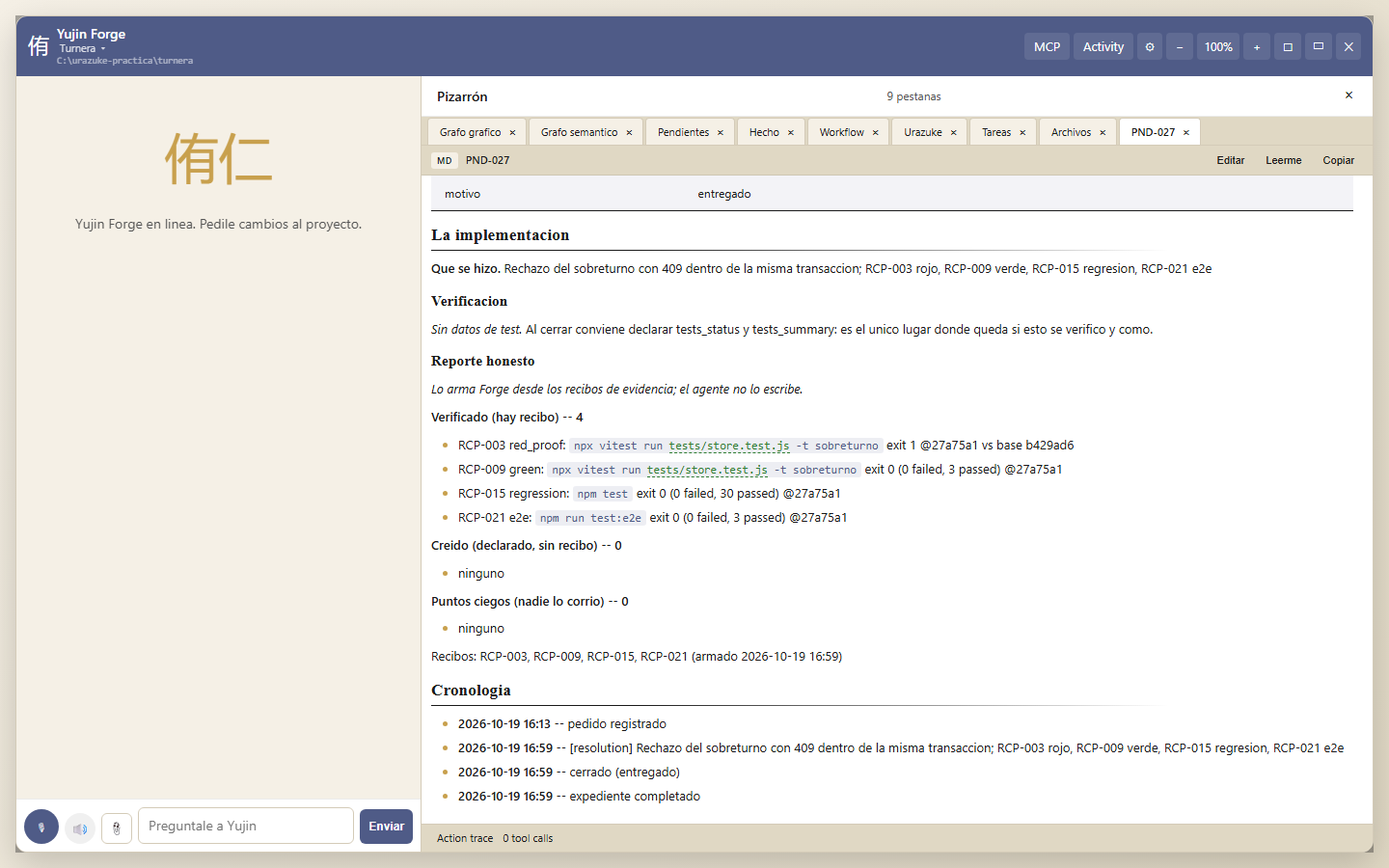Click the Editar button
Screen dimensions: 1389x868
1230,160
